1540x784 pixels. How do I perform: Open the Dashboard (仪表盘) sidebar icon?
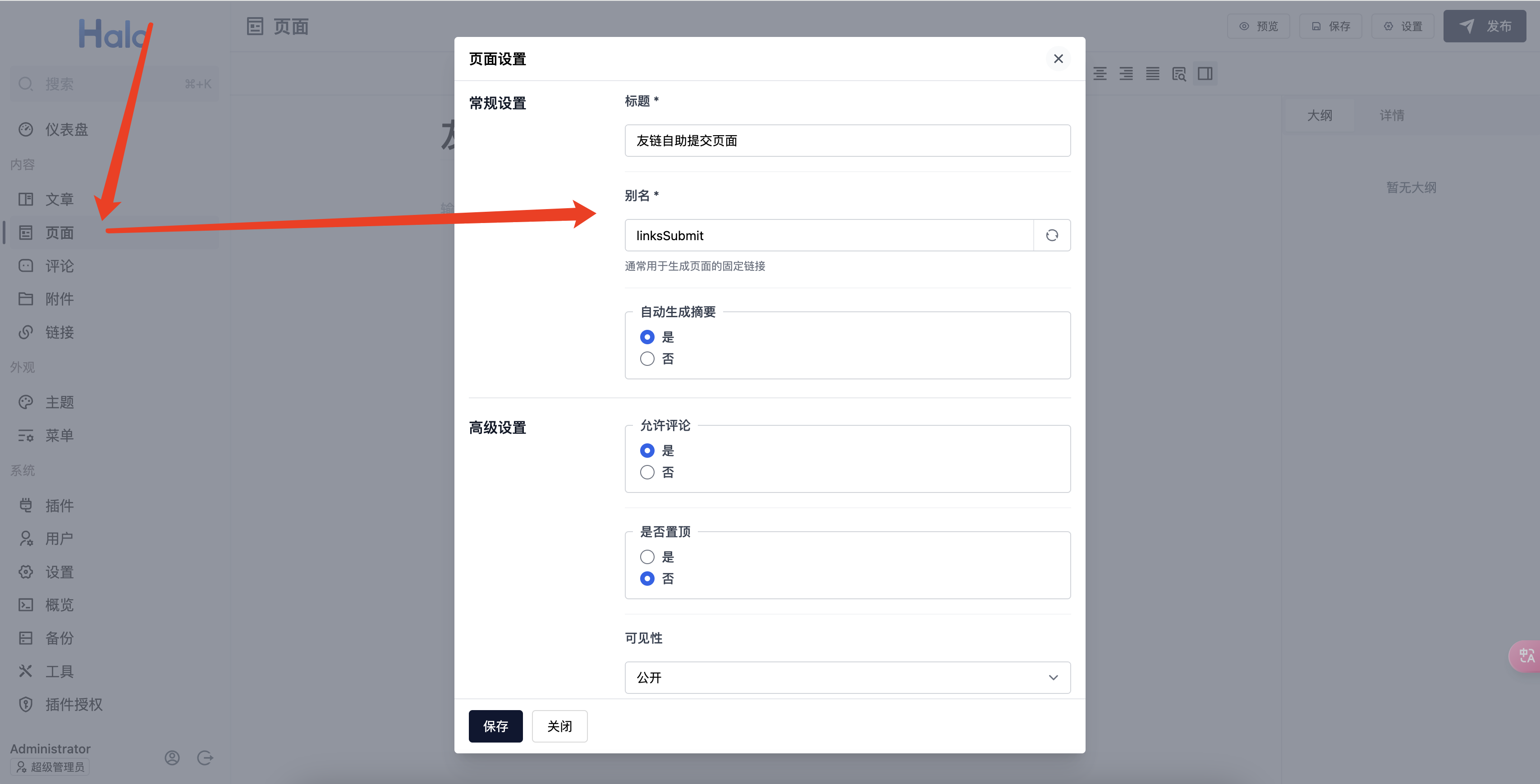pyautogui.click(x=26, y=129)
